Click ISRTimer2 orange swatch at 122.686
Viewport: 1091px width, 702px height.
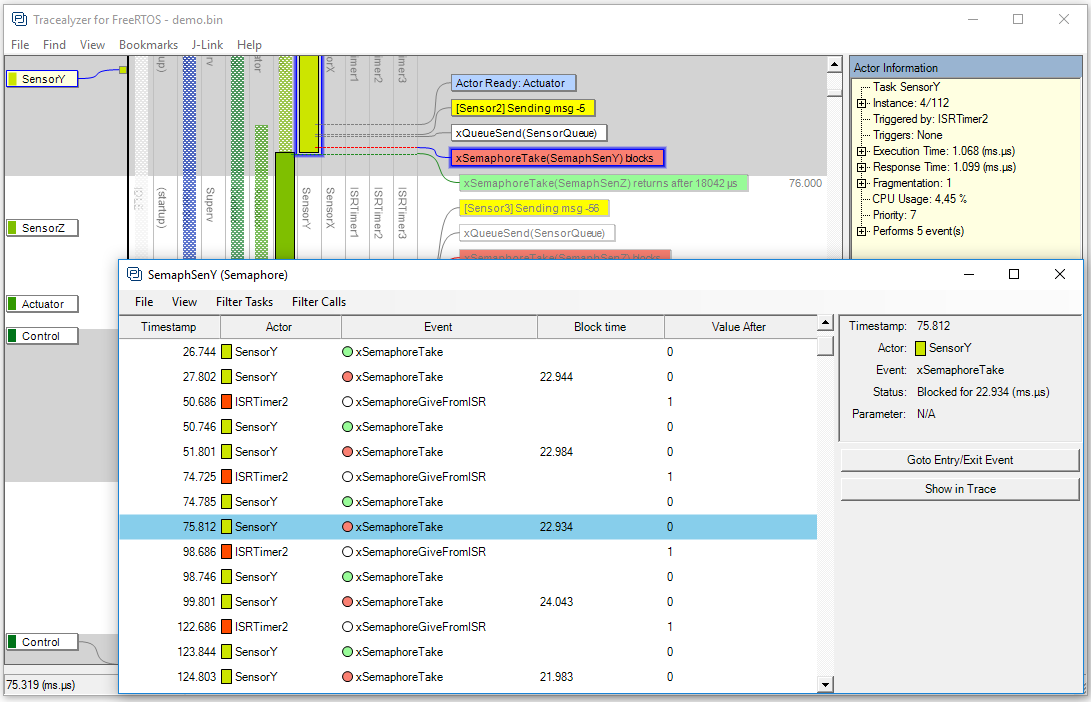[x=226, y=627]
